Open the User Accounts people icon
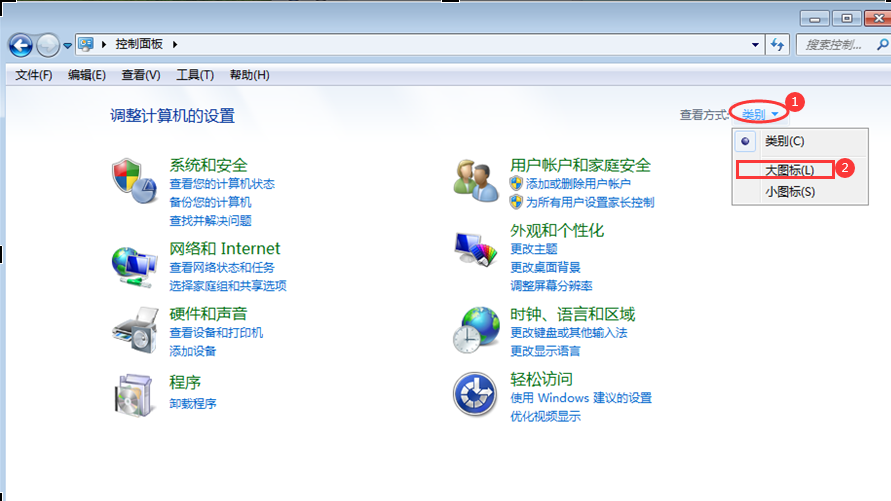Image resolution: width=891 pixels, height=501 pixels. pos(476,181)
